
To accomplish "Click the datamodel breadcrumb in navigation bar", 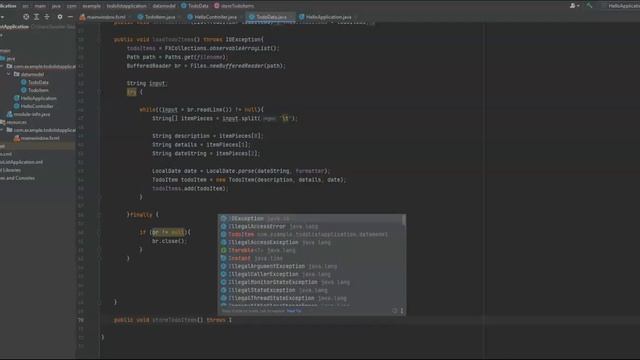I will 164,6.
